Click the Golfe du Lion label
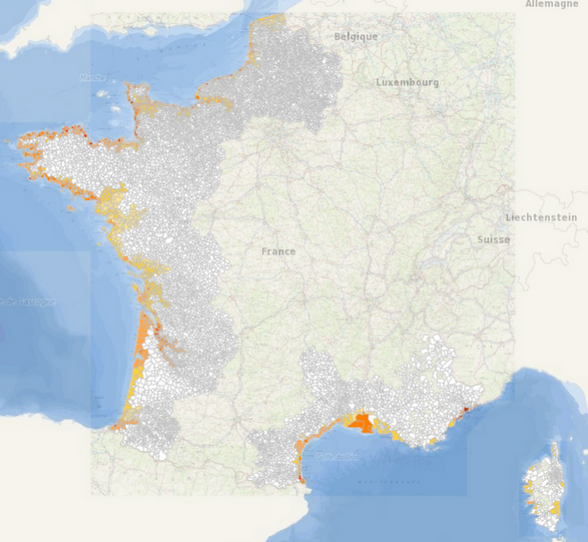The height and width of the screenshot is (542, 588). click(338, 457)
